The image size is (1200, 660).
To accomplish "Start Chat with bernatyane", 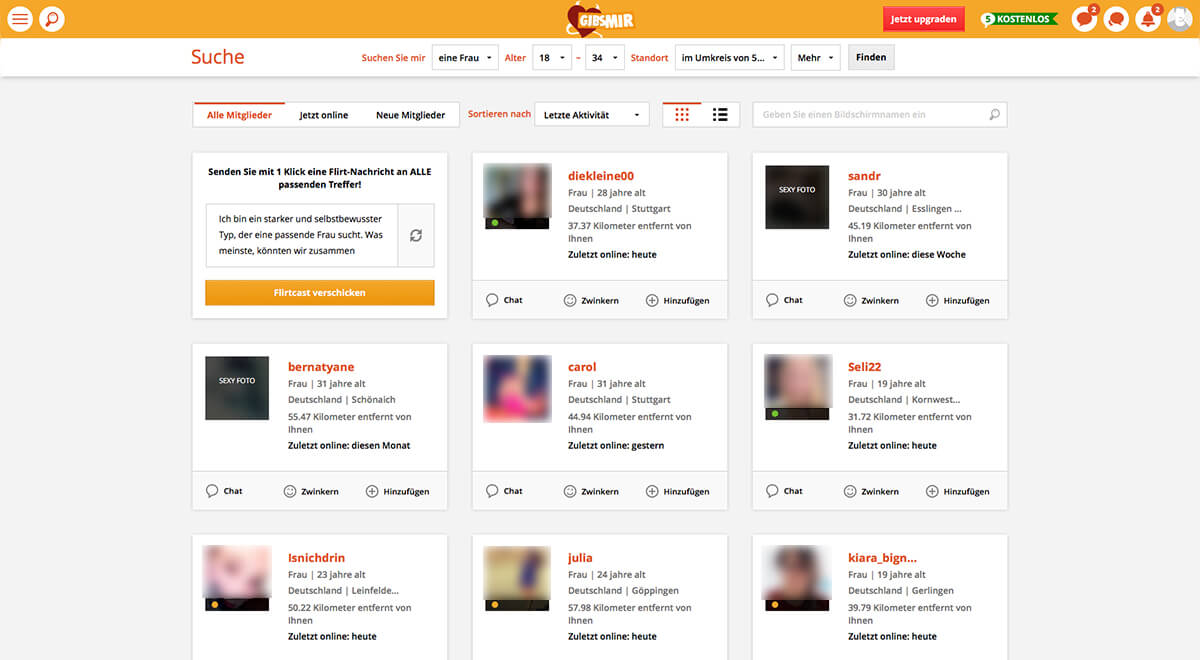I will click(x=224, y=491).
